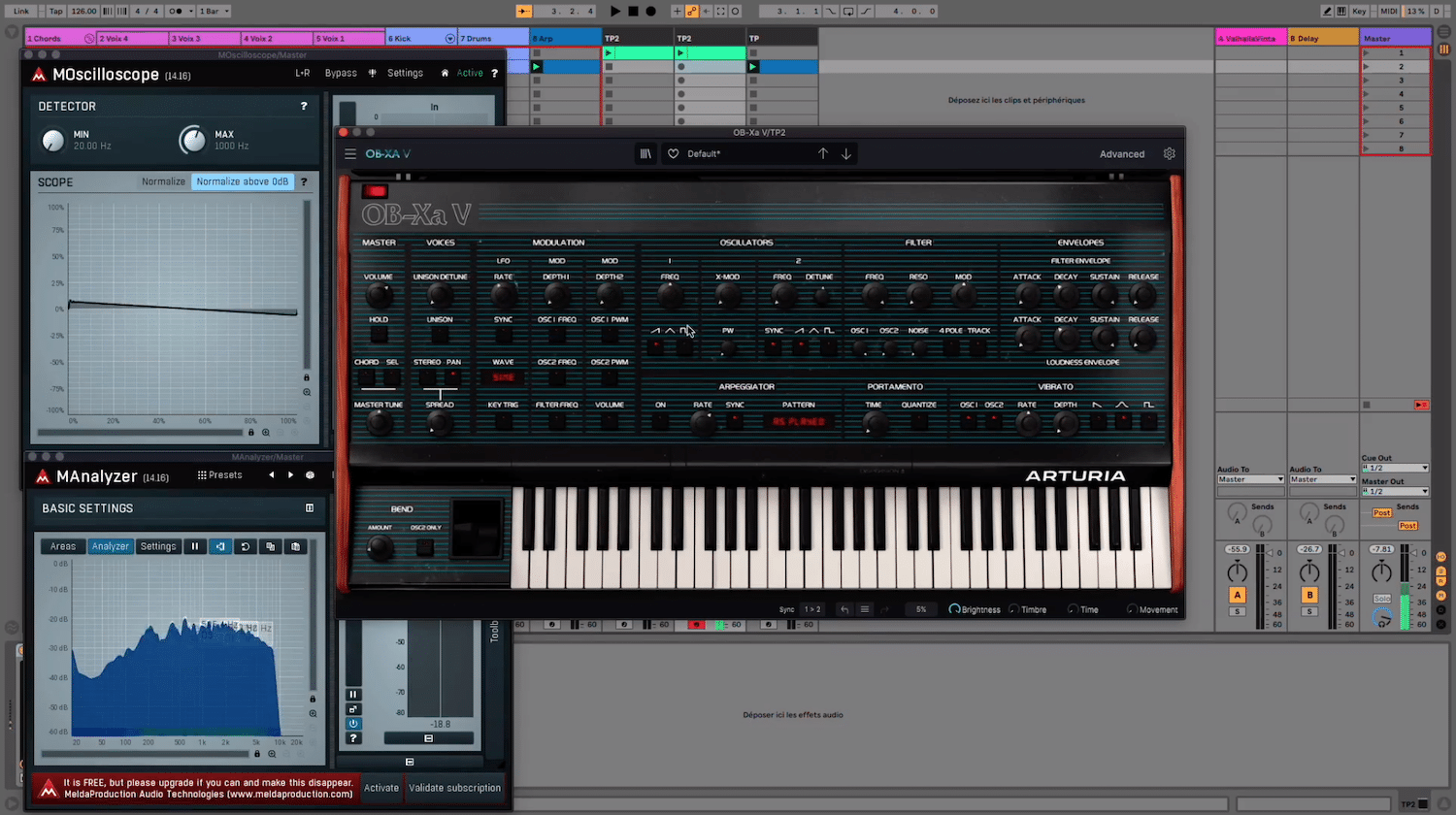Screen dimensions: 1456x815
Task: Pause the MAnalyzer display
Action: coord(195,546)
